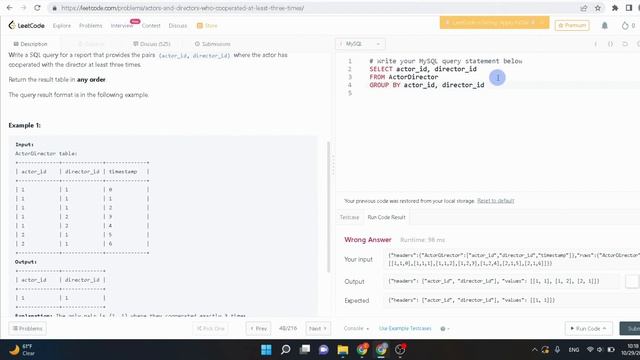Viewport: 640px width, 360px height.
Task: Click the Pick One random problem button
Action: [211, 328]
